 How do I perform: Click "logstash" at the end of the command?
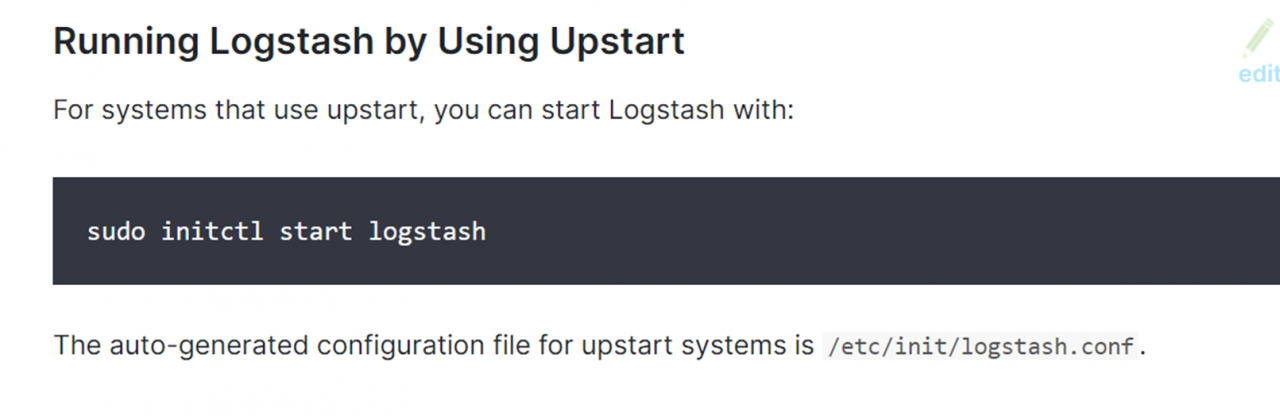tap(427, 232)
